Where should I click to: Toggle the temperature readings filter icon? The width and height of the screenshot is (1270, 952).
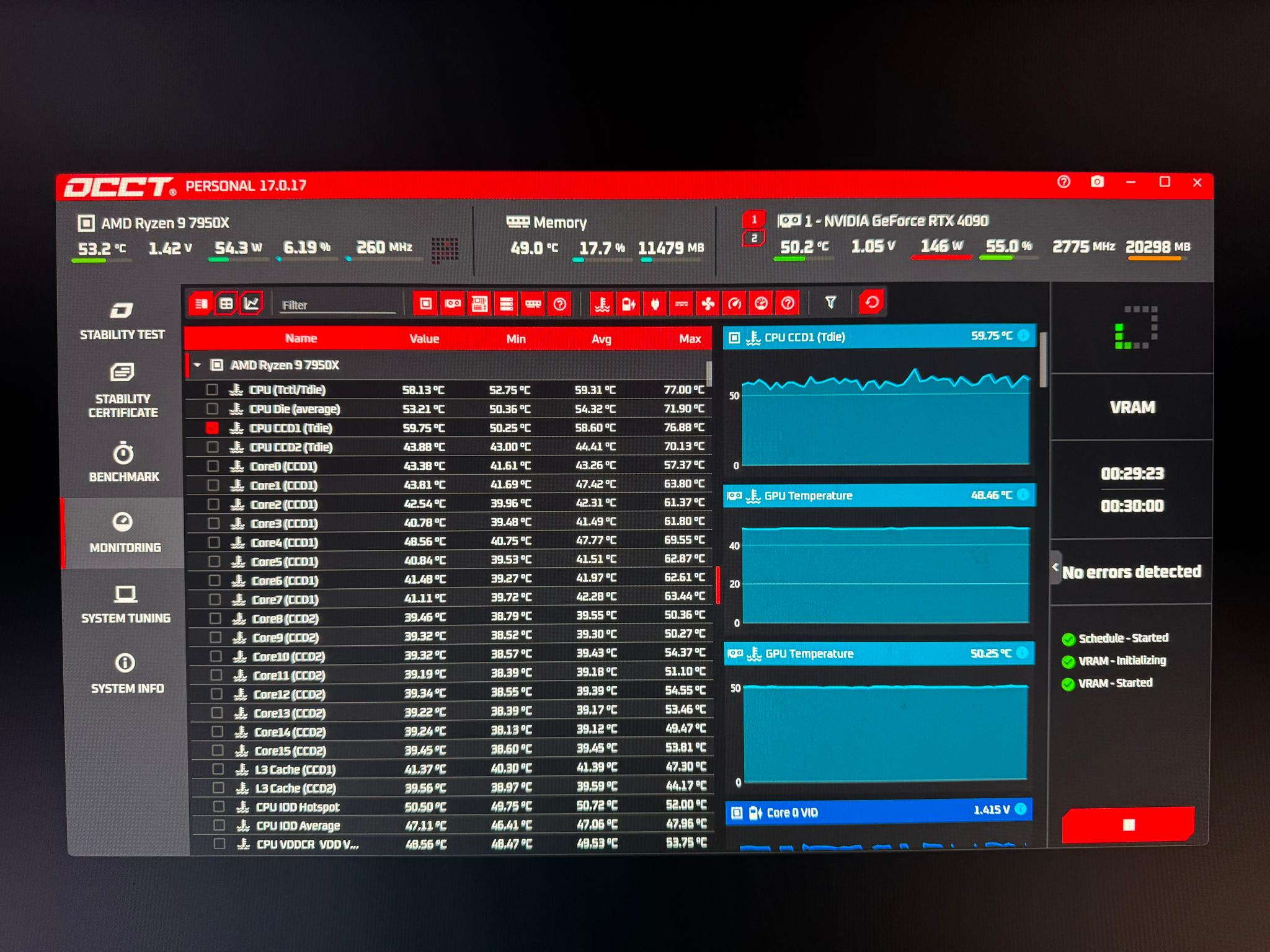pyautogui.click(x=602, y=304)
